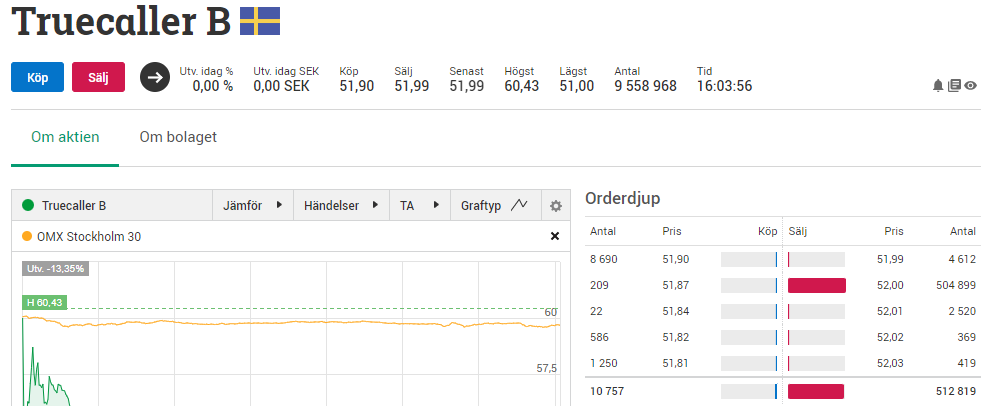Viewport: 994px width, 406px height.
Task: Remove OMX Stockholm 30 comparison
Action: point(555,237)
